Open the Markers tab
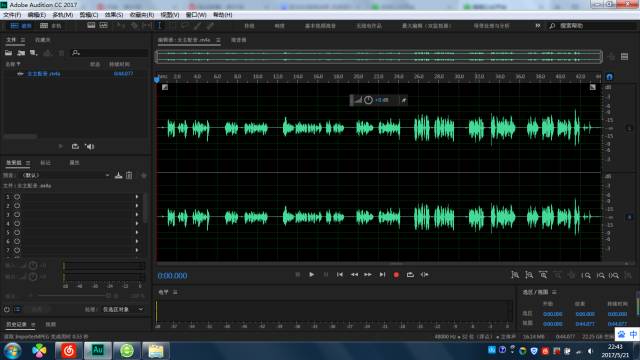640x360 pixels. (x=45, y=162)
